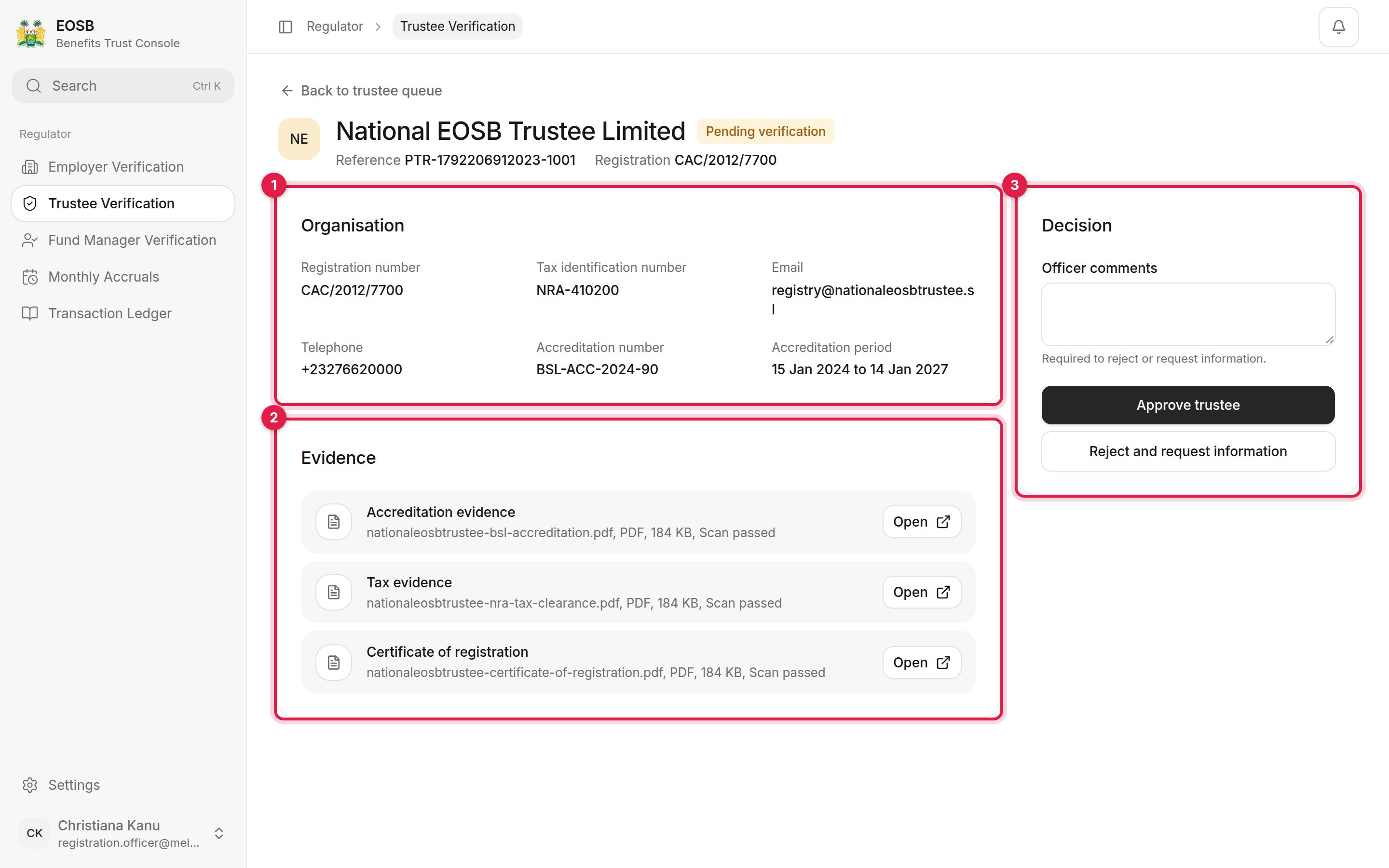Open the Accreditation evidence PDF

click(921, 522)
